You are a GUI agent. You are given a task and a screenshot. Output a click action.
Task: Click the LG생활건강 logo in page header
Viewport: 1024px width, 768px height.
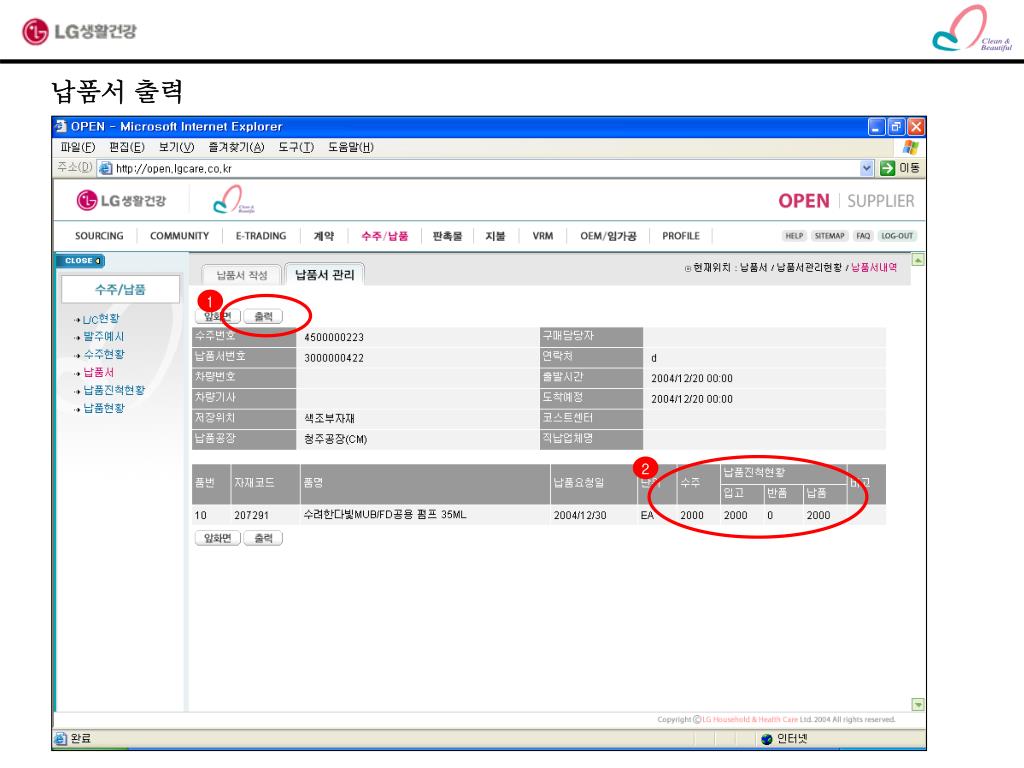pyautogui.click(x=121, y=200)
